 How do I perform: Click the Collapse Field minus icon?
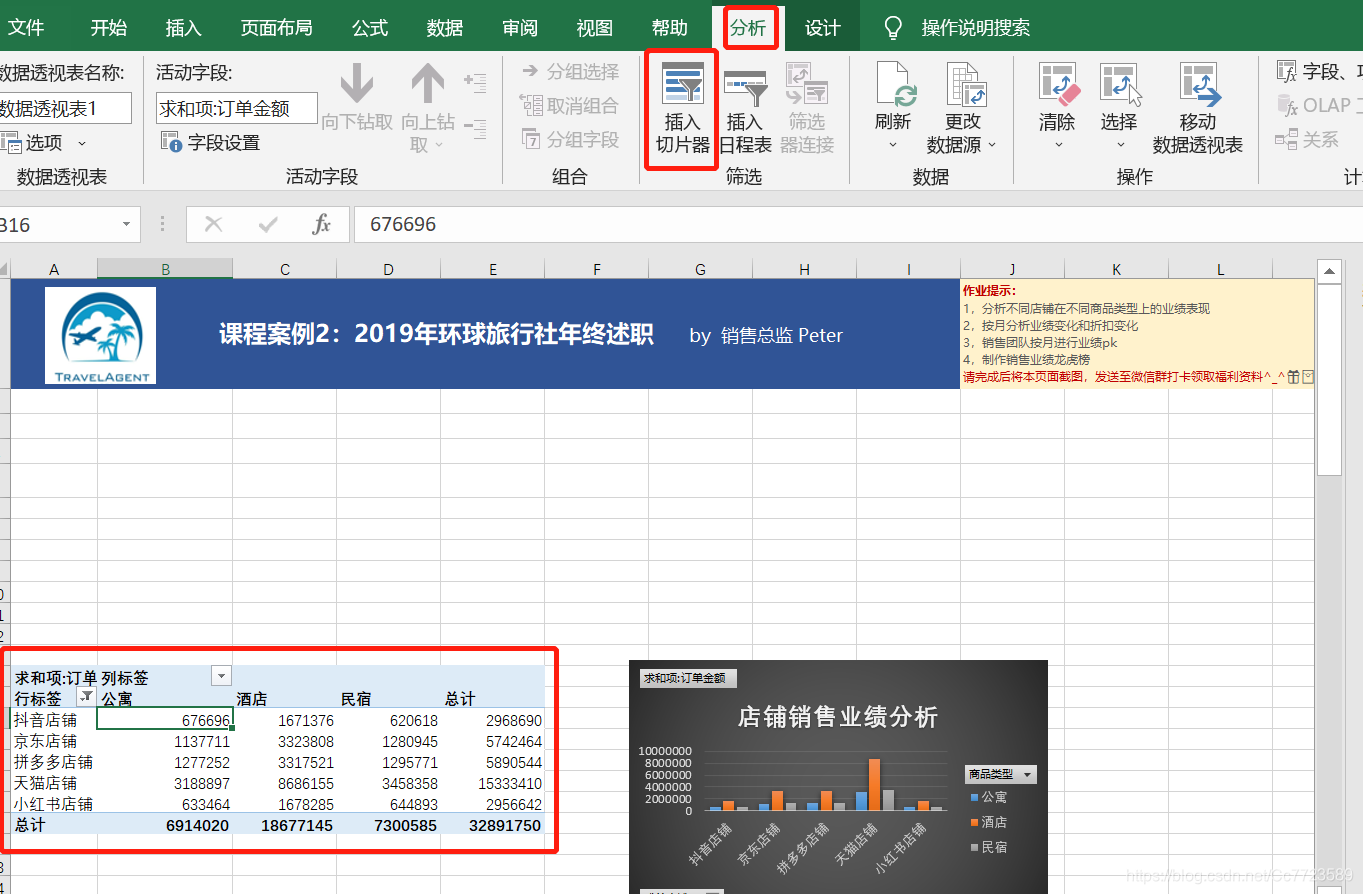tap(475, 128)
